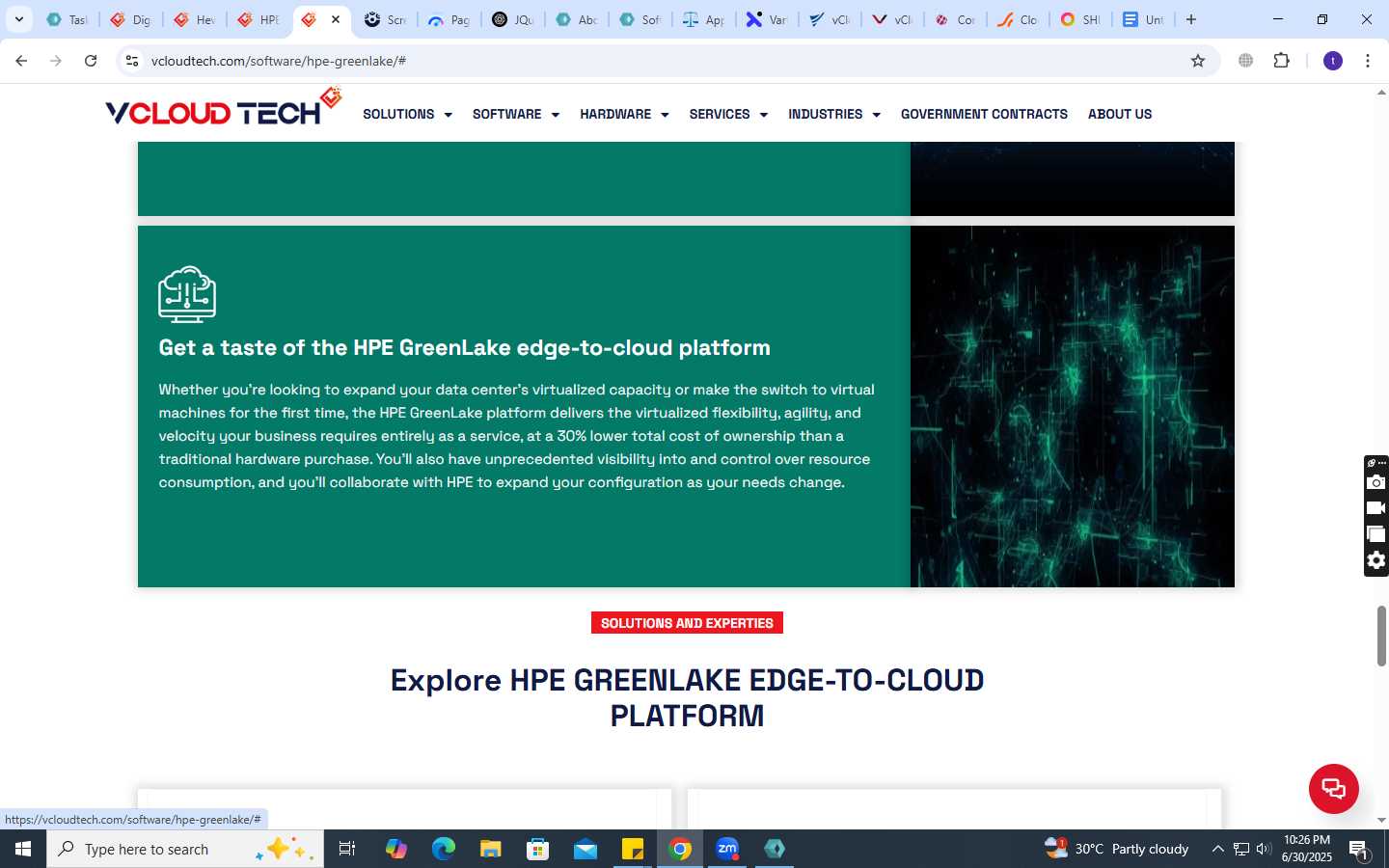Click heading 'Get a taste of the HPE GreenLake'

click(464, 347)
